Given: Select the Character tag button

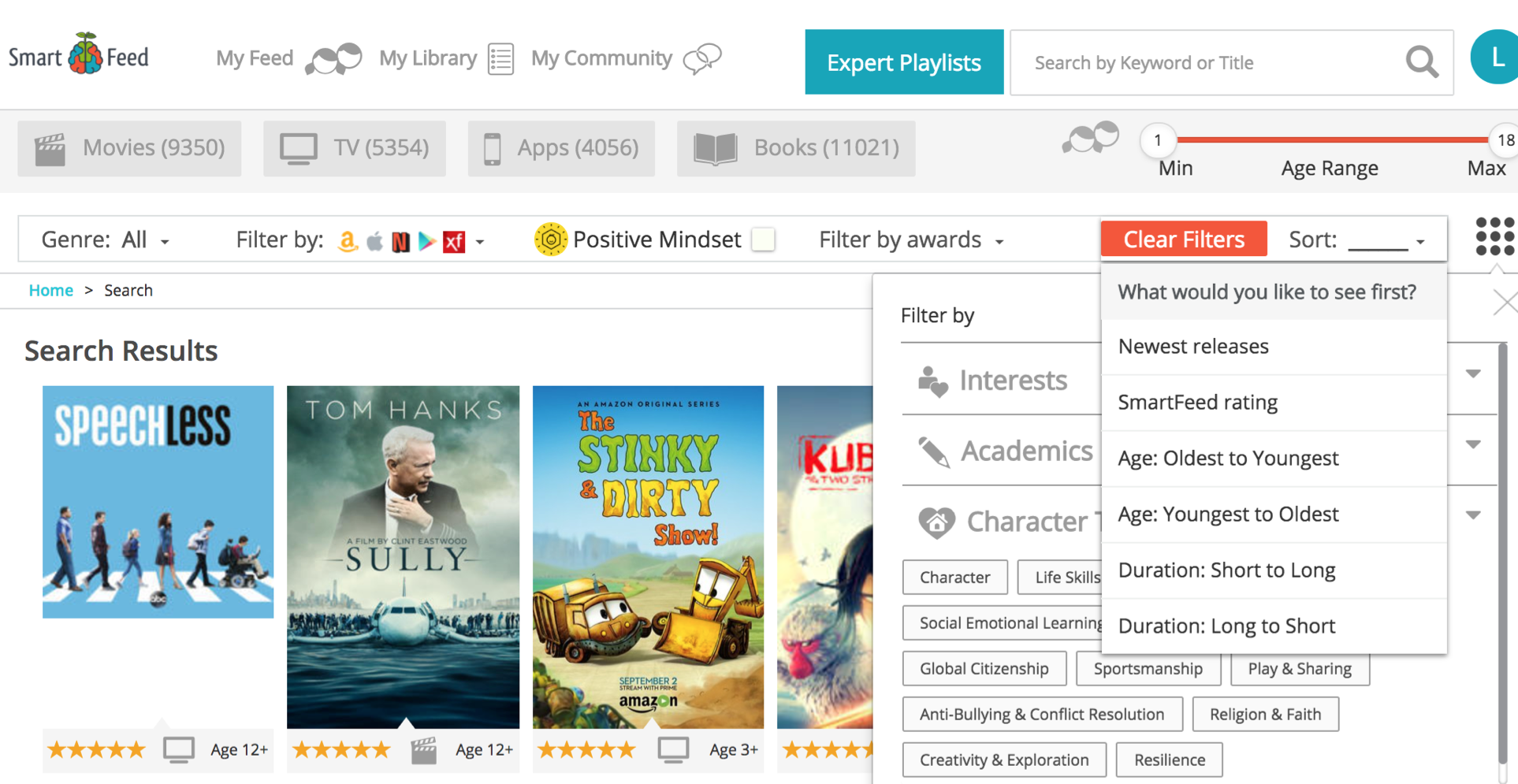Looking at the screenshot, I should 955,578.
